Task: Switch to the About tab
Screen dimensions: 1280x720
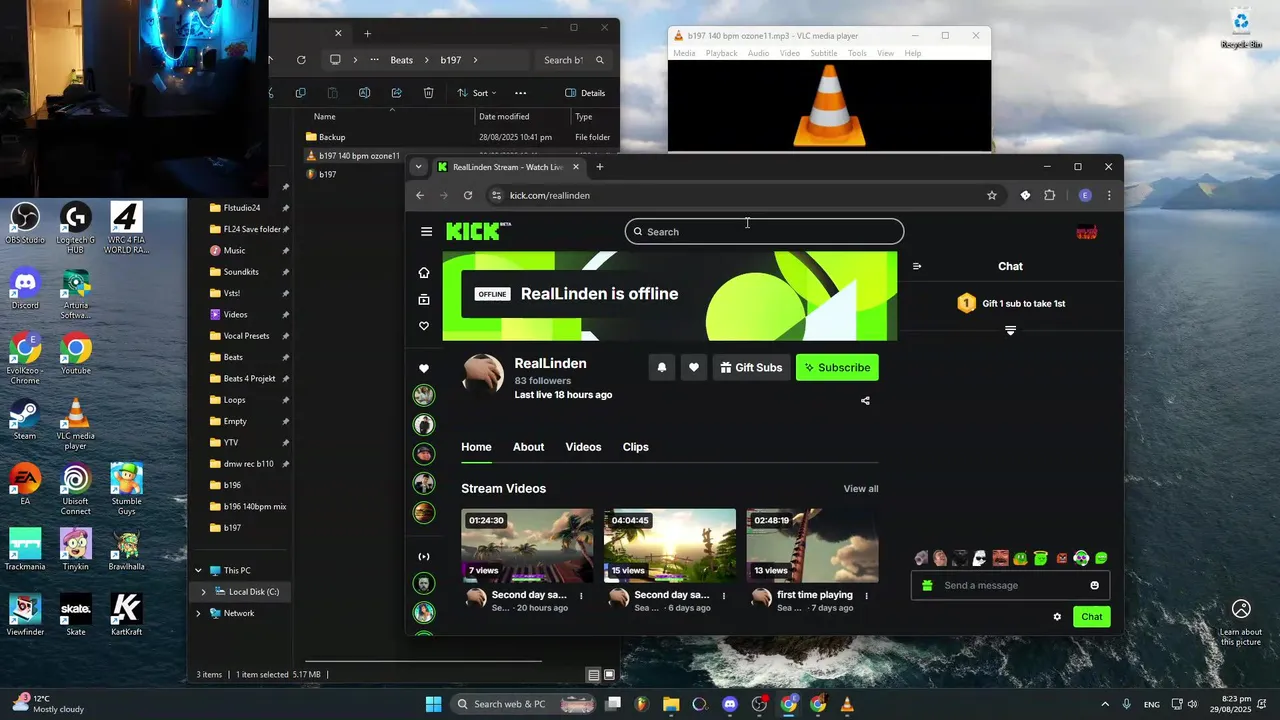Action: coord(529,447)
